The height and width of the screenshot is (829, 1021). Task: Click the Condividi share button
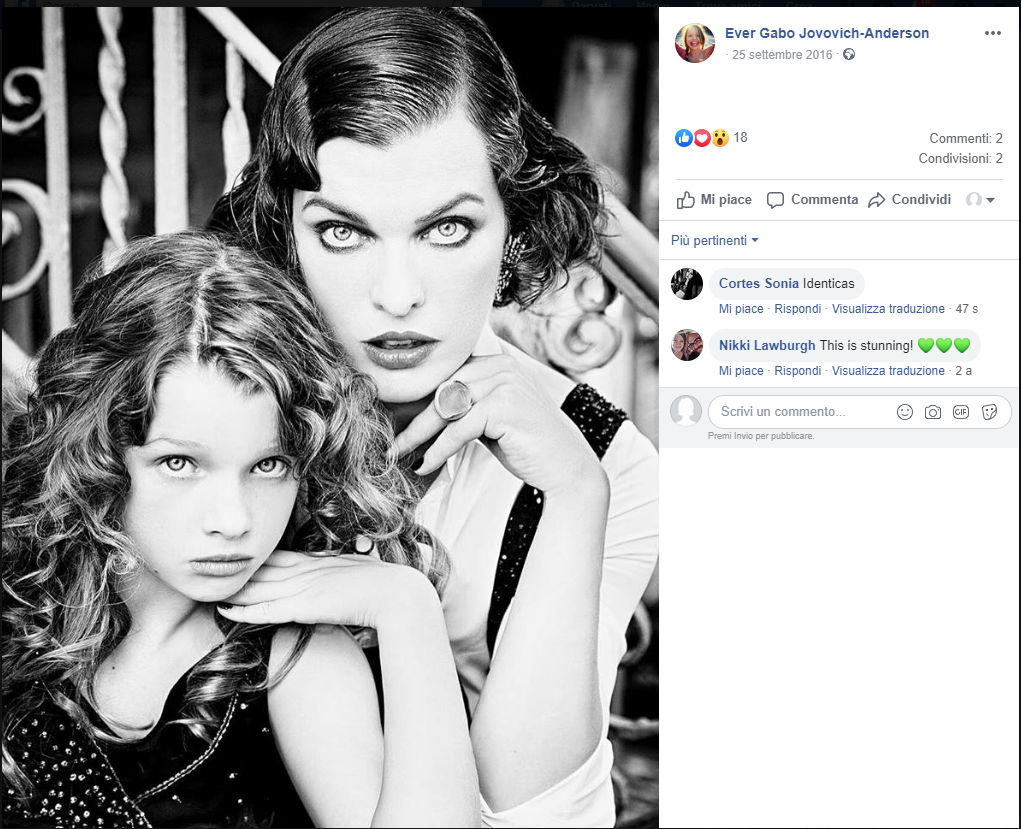click(x=909, y=200)
